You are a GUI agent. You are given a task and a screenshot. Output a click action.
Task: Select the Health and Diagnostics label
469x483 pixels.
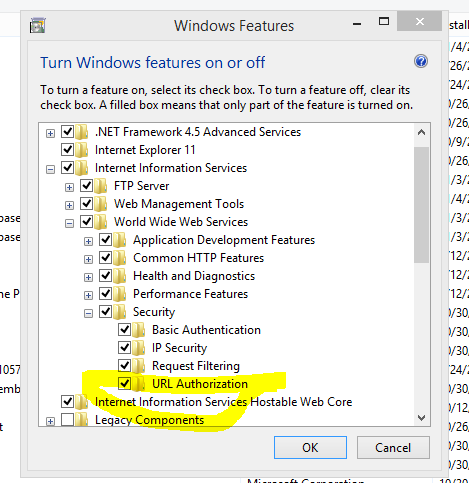(x=194, y=276)
